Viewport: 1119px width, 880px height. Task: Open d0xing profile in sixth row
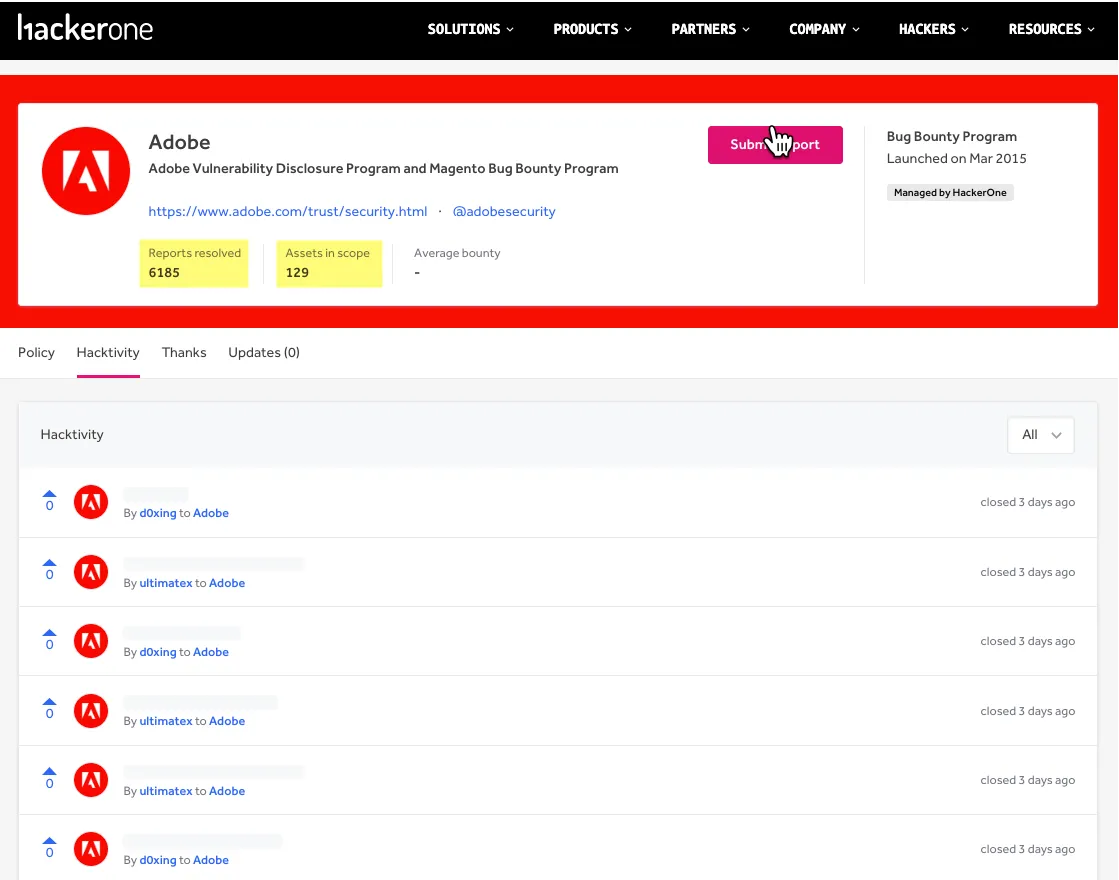[x=158, y=861]
